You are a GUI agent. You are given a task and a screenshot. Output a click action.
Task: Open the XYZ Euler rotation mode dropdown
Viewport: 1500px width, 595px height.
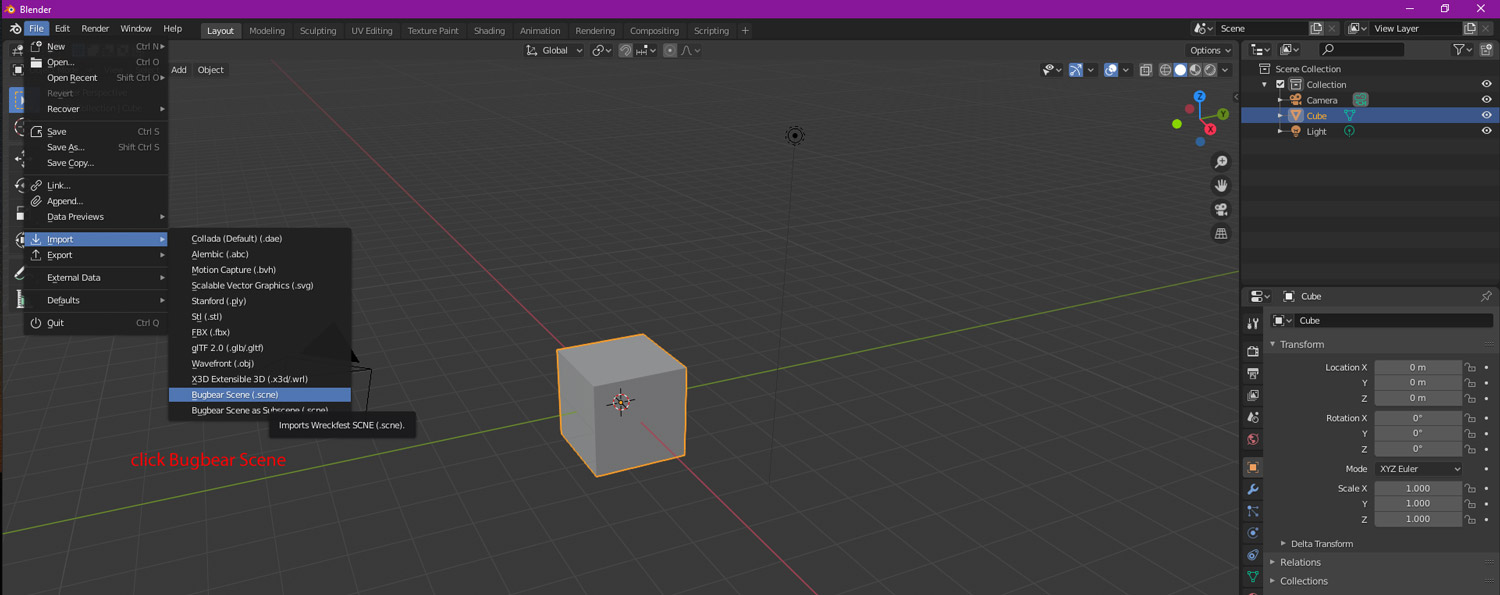[1418, 469]
